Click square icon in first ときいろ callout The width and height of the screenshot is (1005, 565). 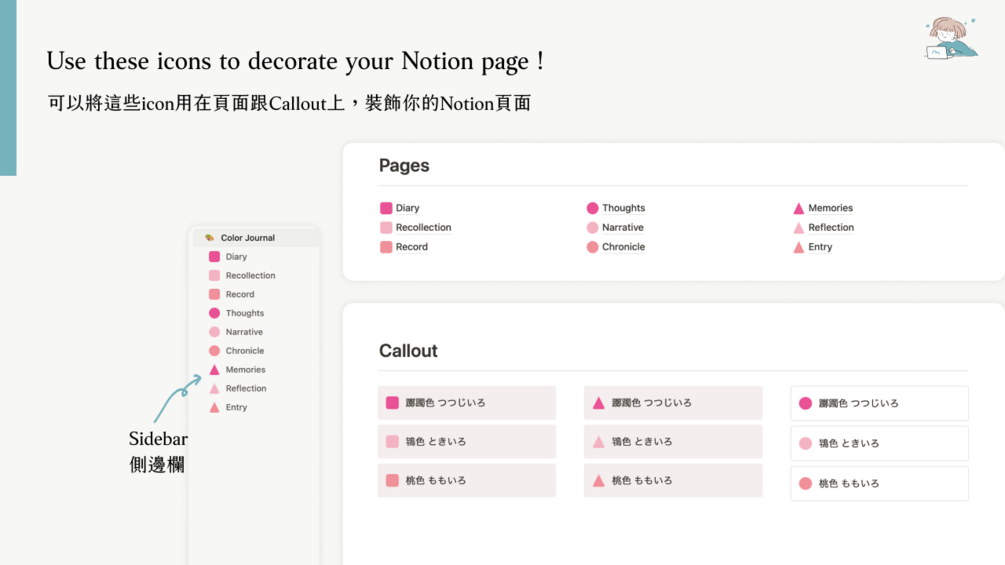(392, 441)
